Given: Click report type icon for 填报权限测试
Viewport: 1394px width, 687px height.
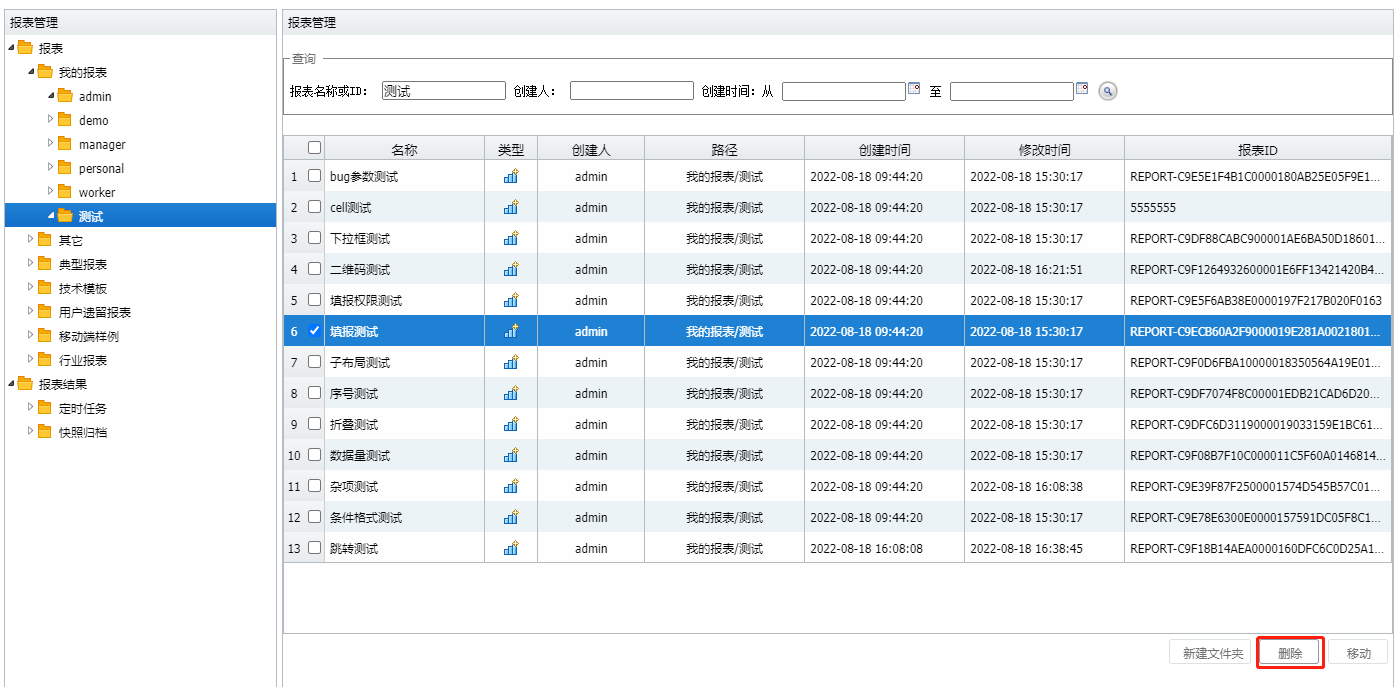Looking at the screenshot, I should [x=511, y=300].
